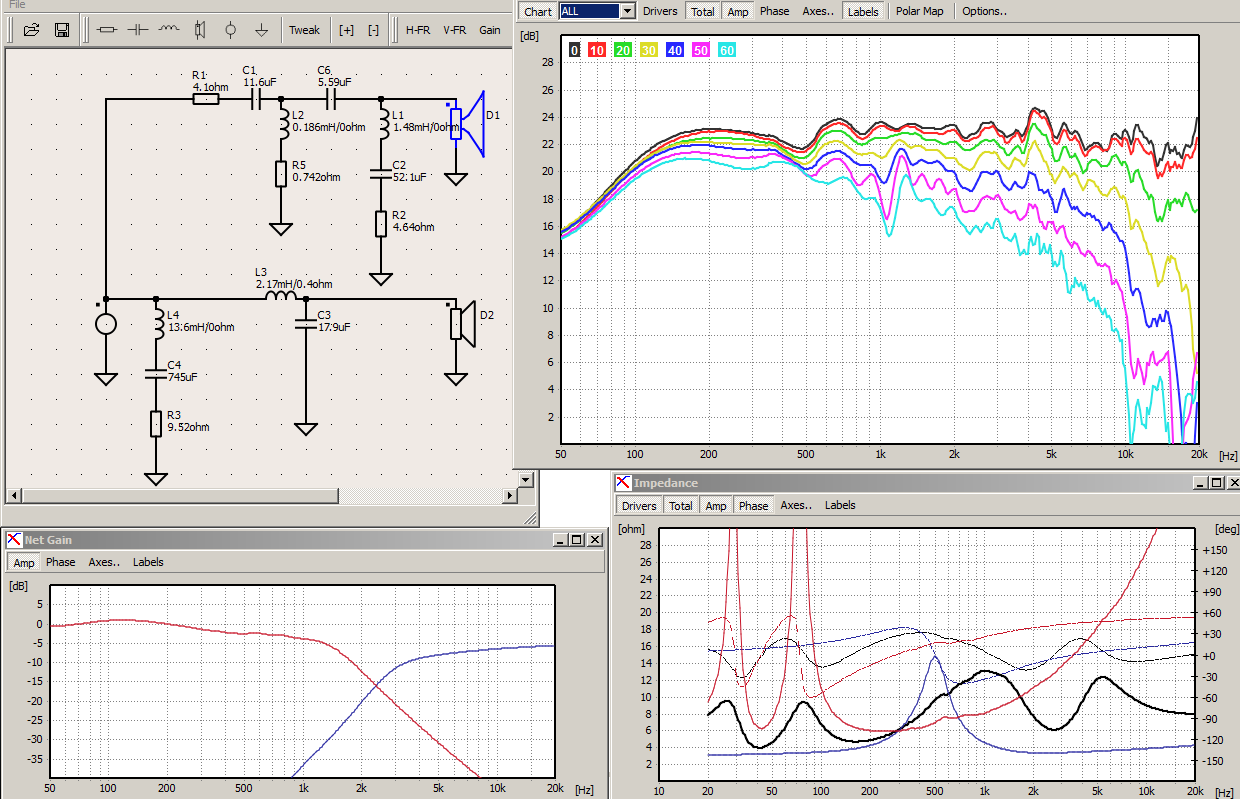The width and height of the screenshot is (1240, 799).
Task: Select the signal source component tool
Action: click(x=231, y=30)
